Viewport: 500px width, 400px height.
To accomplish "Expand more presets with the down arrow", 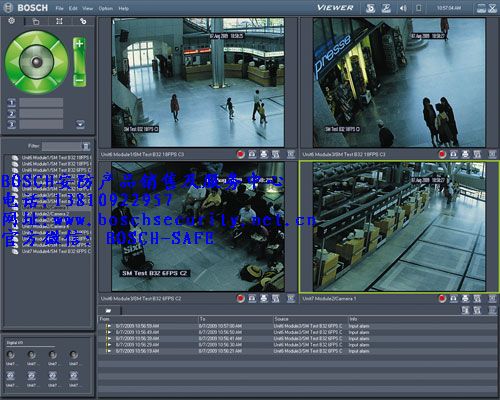I will (80, 124).
